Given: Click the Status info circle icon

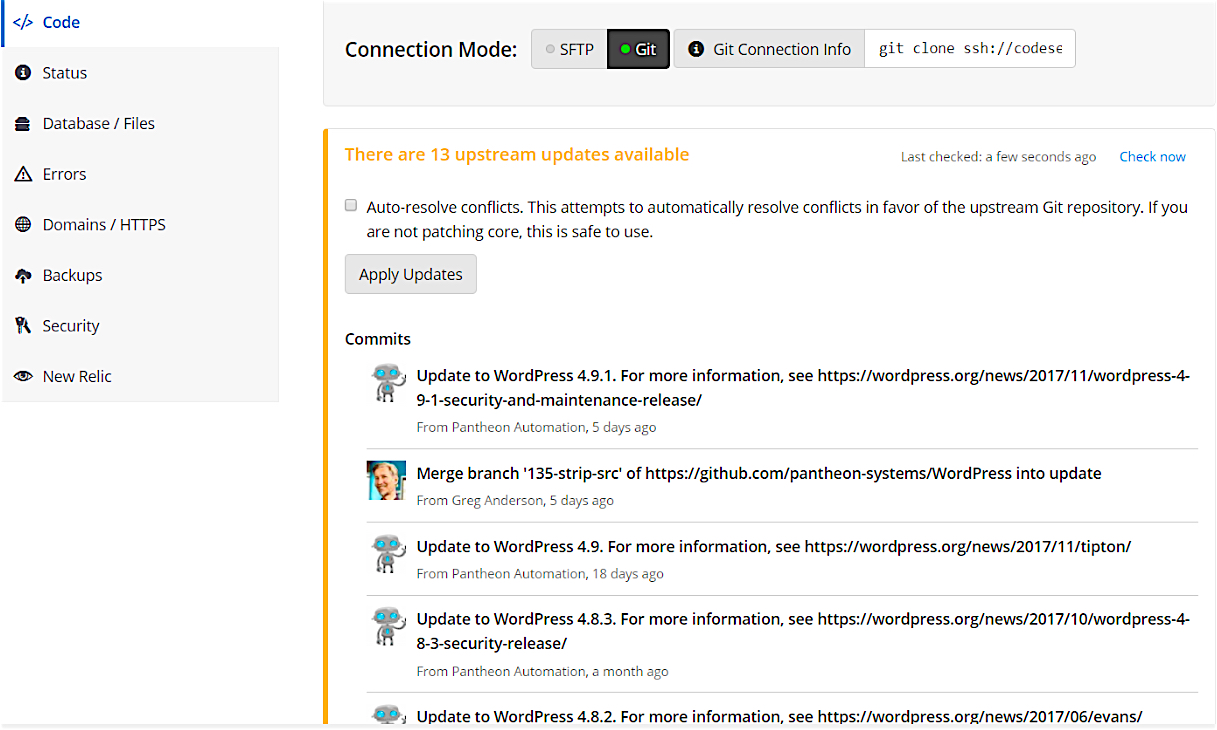Looking at the screenshot, I should coord(23,73).
